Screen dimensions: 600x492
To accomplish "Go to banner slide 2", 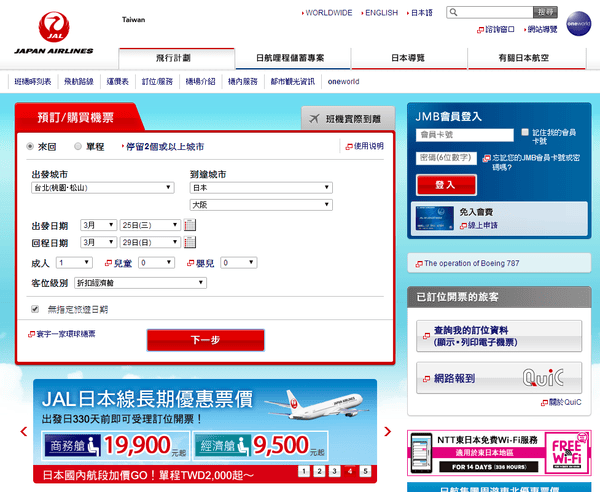I will click(319, 471).
